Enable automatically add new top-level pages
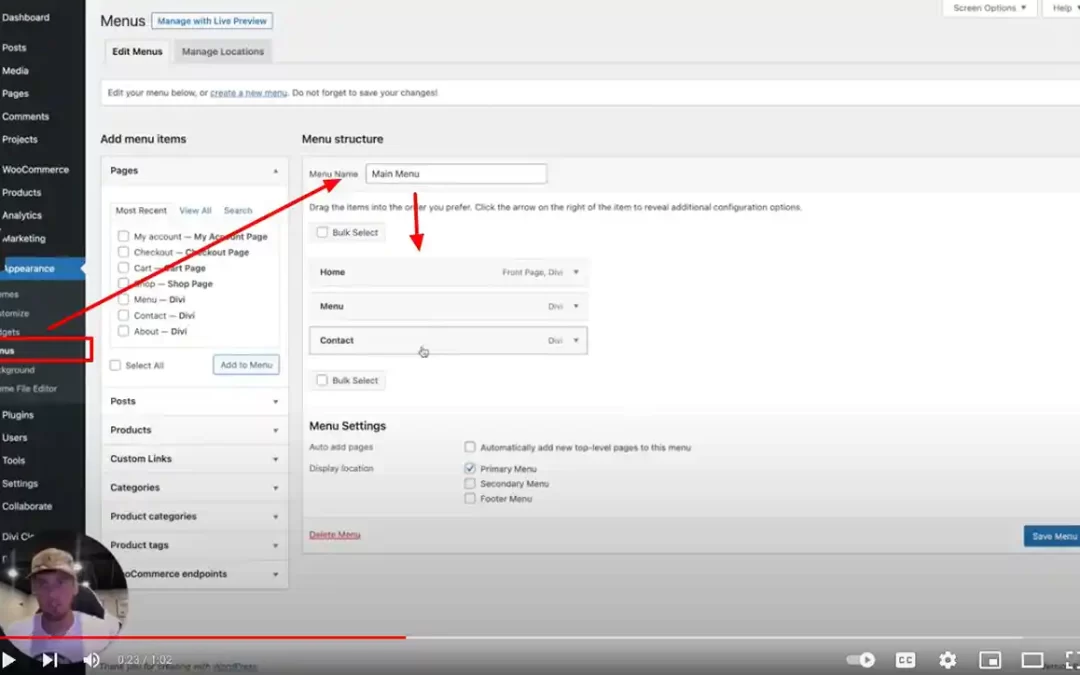 [470, 447]
